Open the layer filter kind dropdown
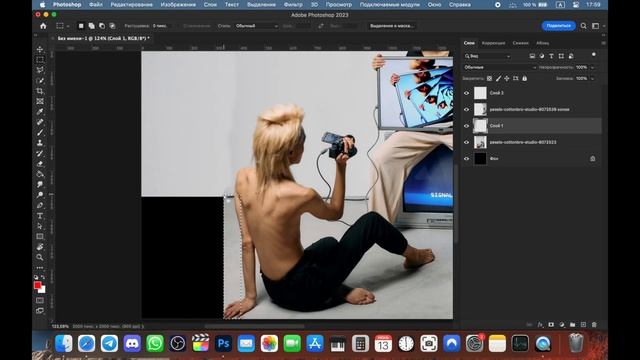The height and width of the screenshot is (360, 640). (x=487, y=56)
